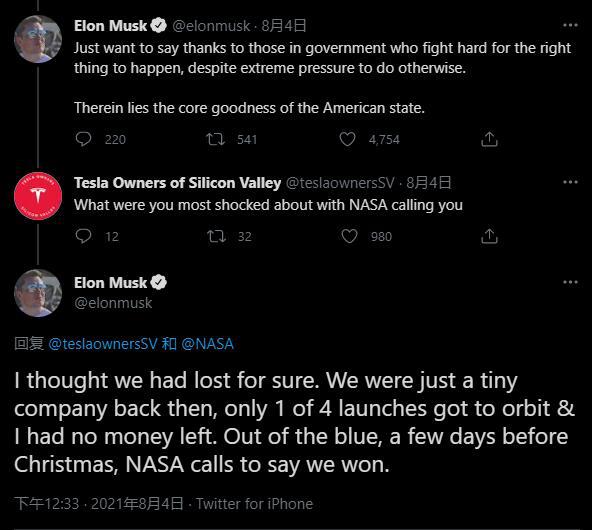Screen dimensions: 592x530
Task: Like the tweet with 980 likes
Action: coord(349,236)
